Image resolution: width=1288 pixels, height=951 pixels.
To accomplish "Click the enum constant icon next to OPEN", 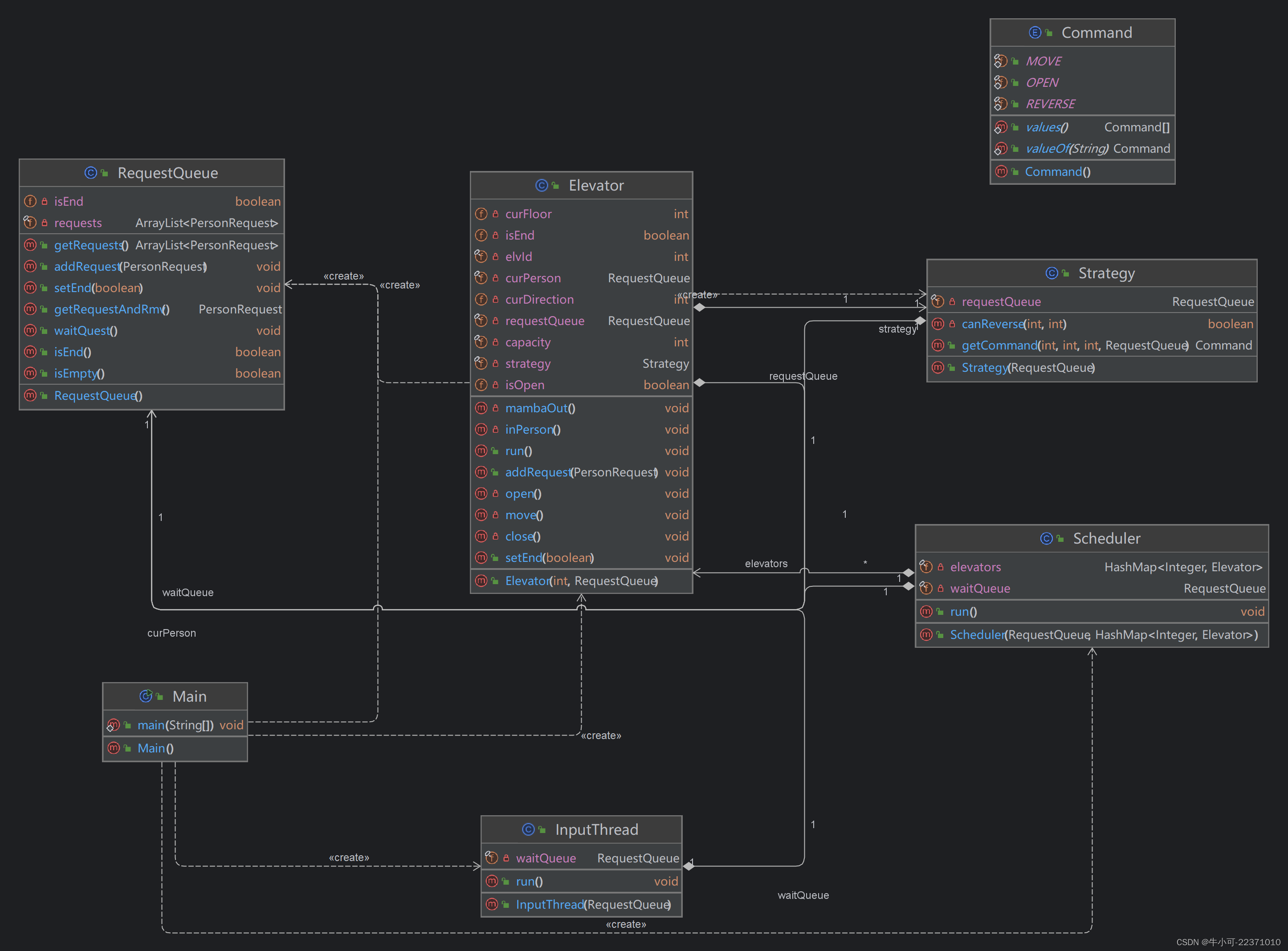I will (1001, 82).
